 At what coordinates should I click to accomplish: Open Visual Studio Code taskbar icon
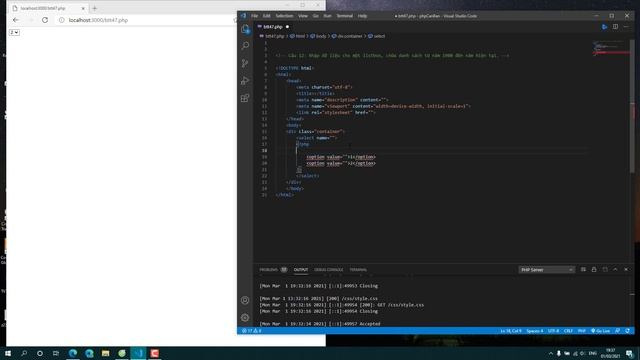(x=138, y=353)
